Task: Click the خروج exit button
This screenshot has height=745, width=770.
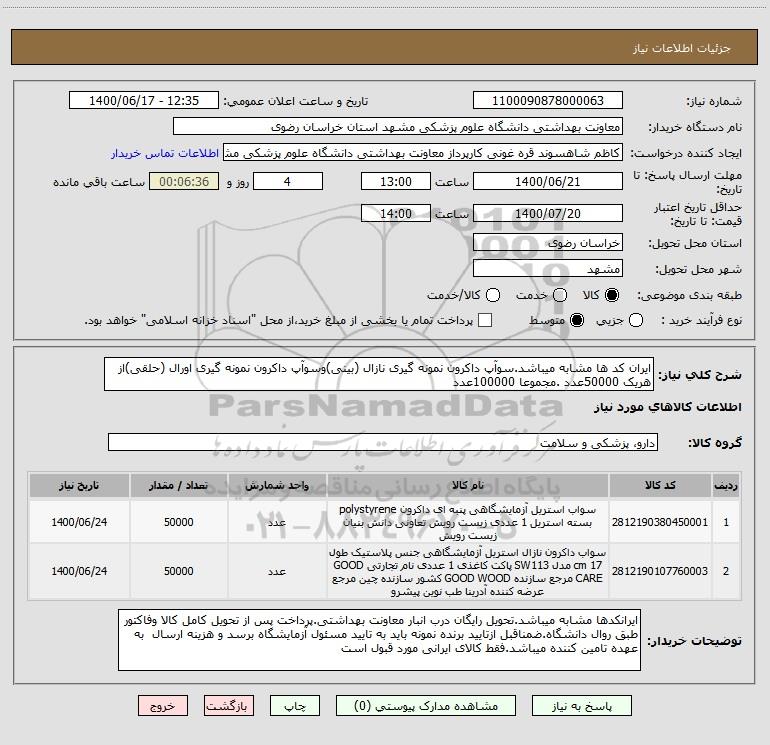Action: click(163, 706)
